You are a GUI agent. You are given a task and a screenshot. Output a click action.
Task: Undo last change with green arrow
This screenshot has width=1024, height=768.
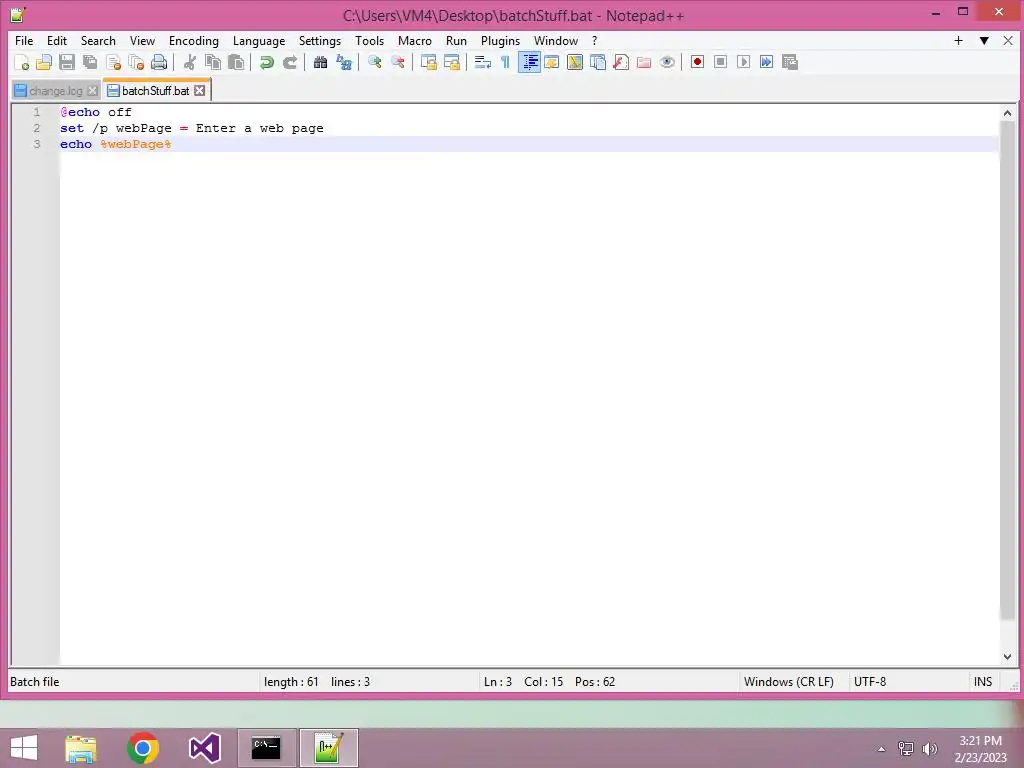click(266, 62)
